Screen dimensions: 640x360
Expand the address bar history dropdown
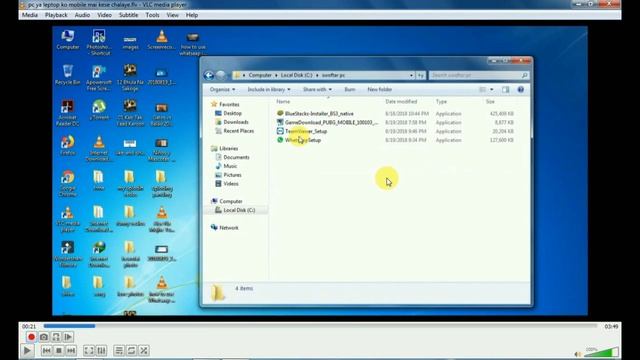click(x=411, y=76)
